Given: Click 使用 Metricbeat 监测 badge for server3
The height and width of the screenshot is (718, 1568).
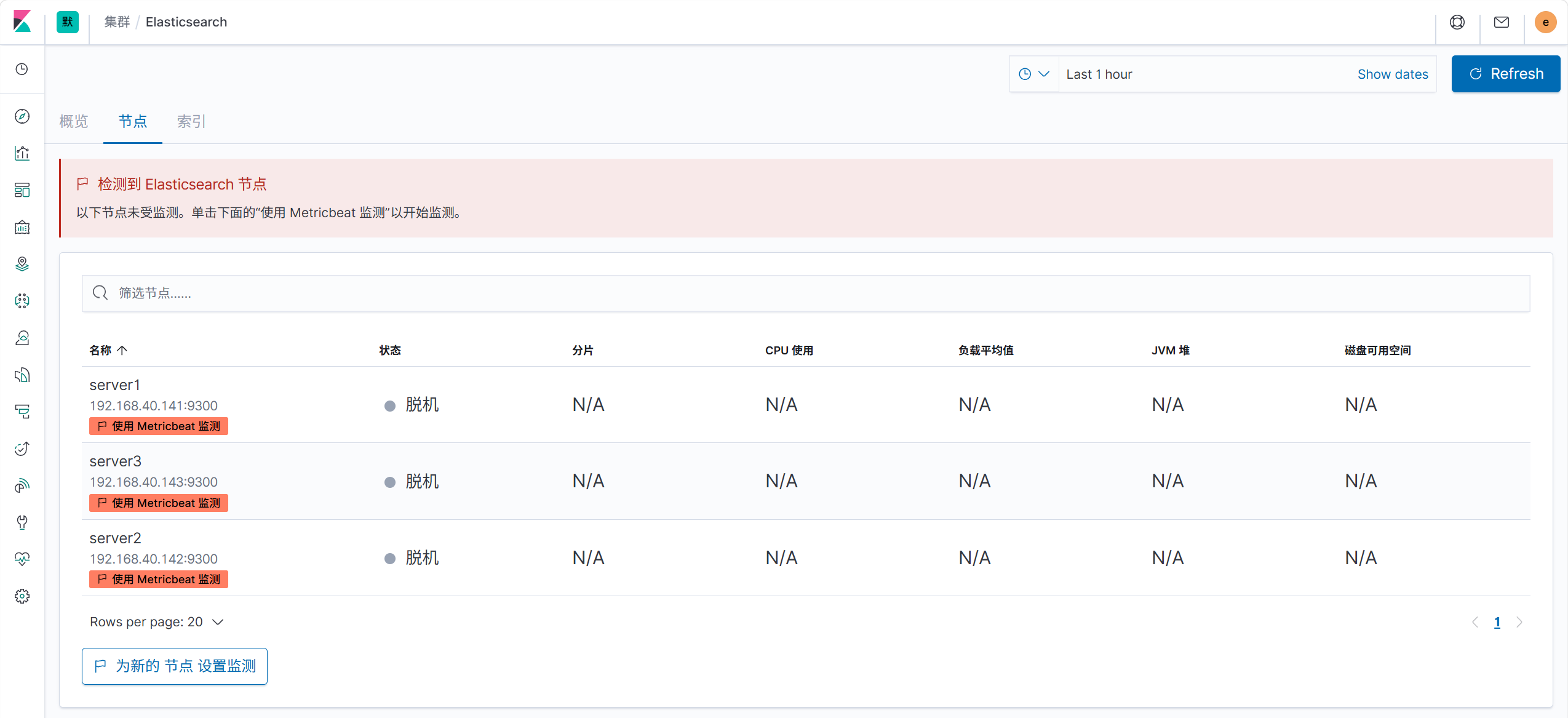Looking at the screenshot, I should tap(159, 503).
